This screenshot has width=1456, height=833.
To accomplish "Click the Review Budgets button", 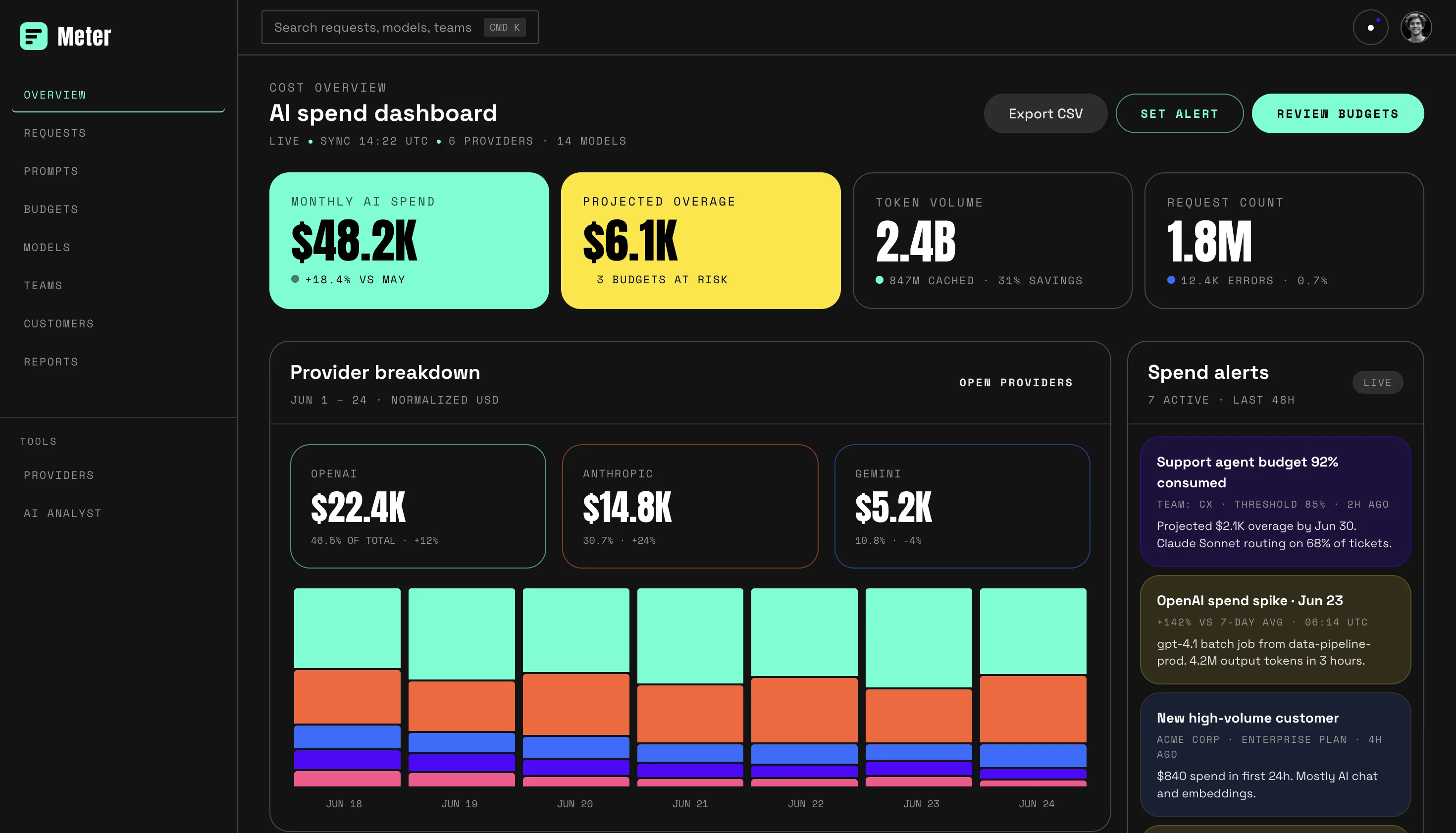I will pos(1338,114).
